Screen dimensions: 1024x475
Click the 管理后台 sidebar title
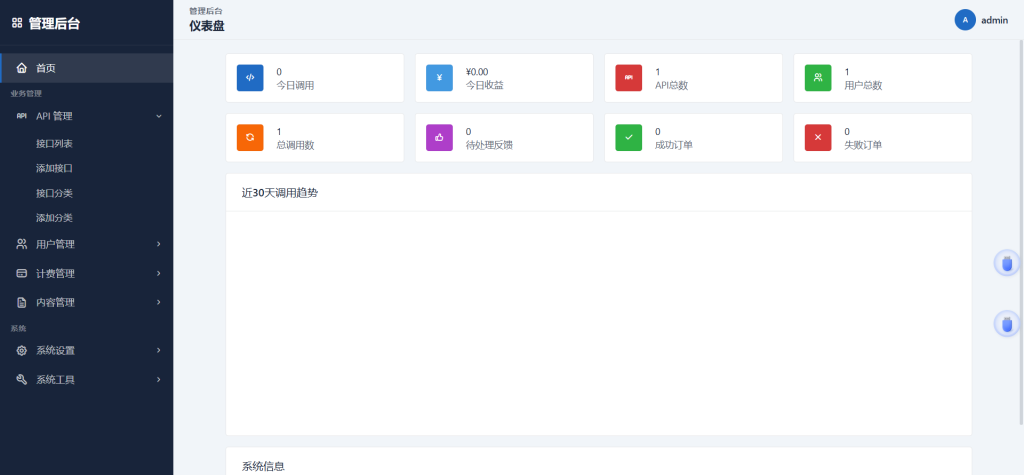click(55, 24)
